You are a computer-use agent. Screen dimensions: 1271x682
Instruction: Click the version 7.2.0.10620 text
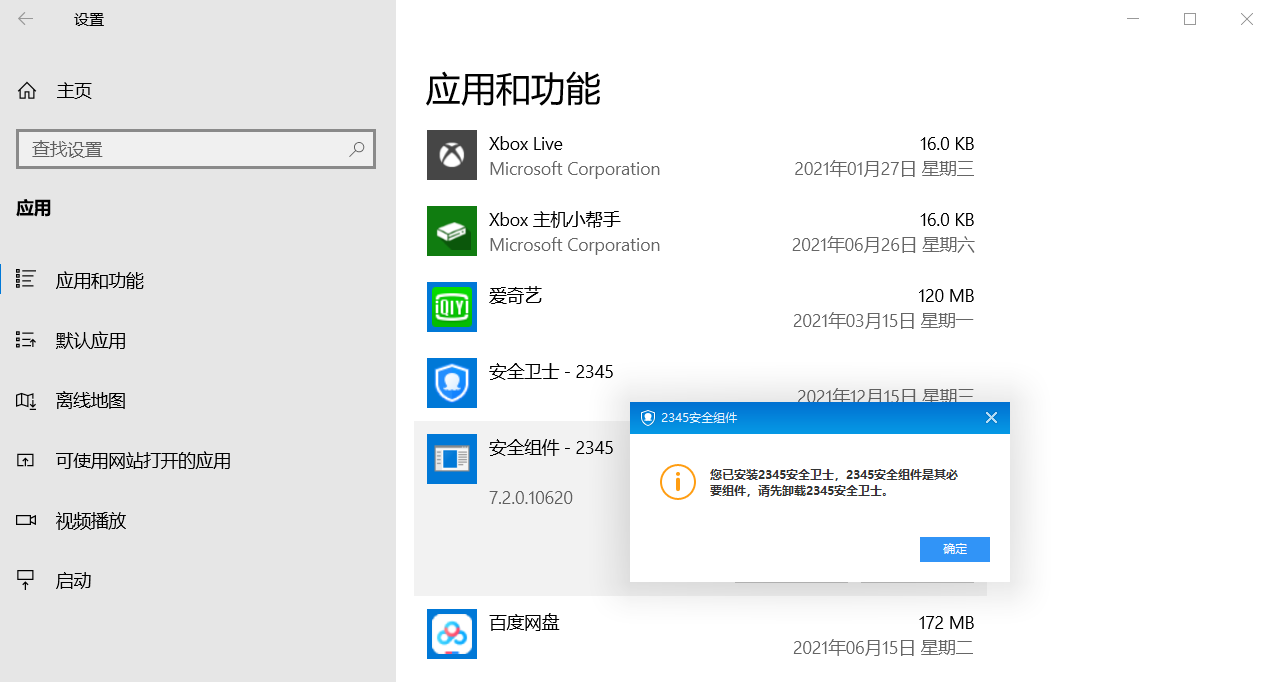coord(531,497)
